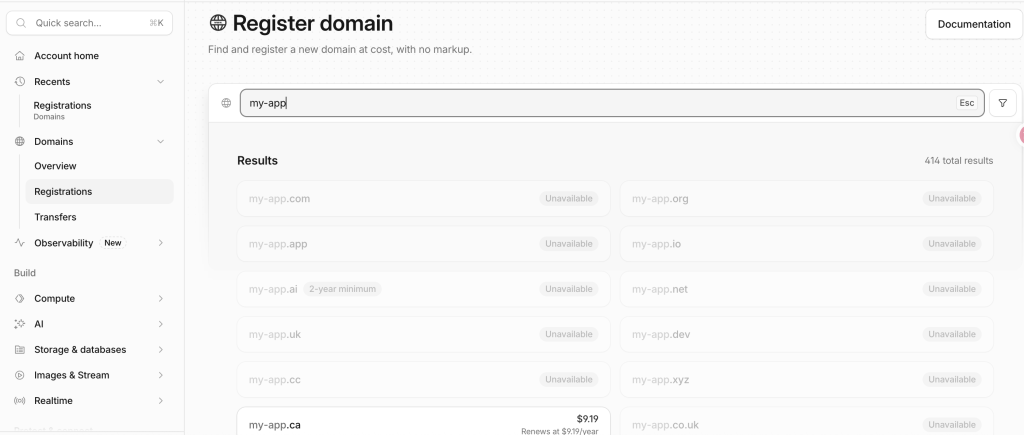Click the Storage & databases icon

tap(20, 349)
